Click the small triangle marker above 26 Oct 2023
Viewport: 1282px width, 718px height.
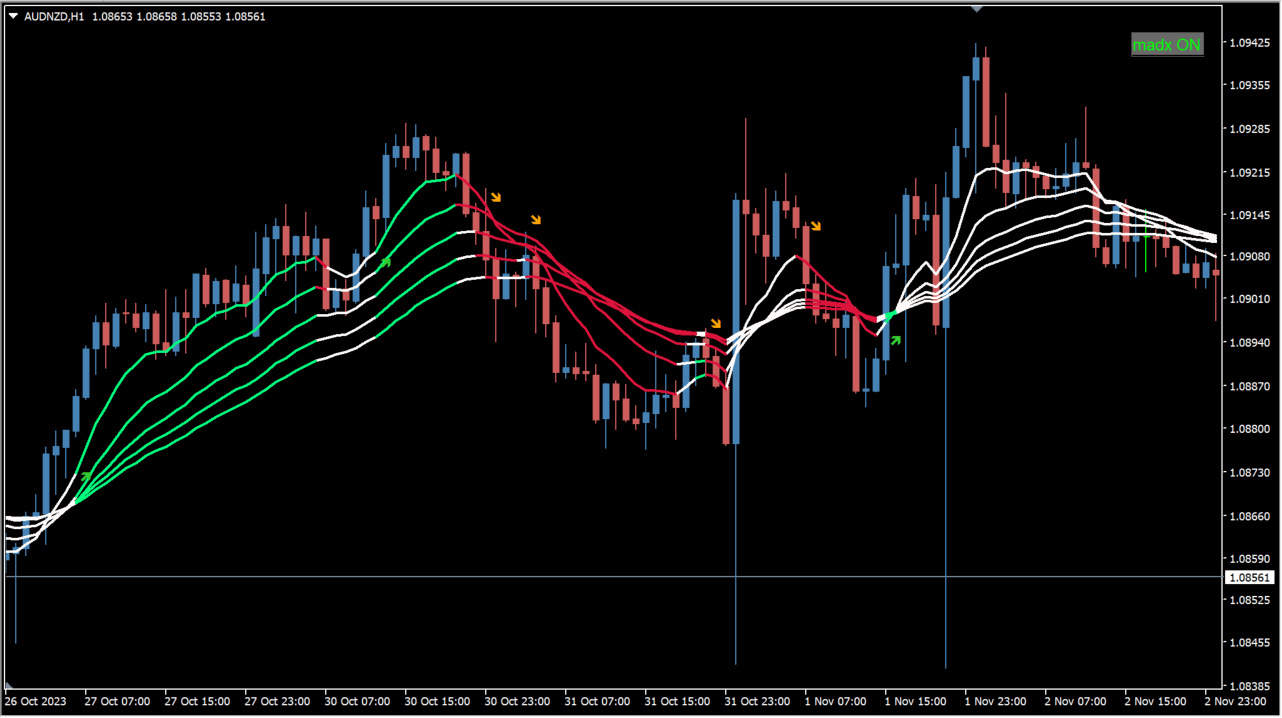tap(9, 685)
